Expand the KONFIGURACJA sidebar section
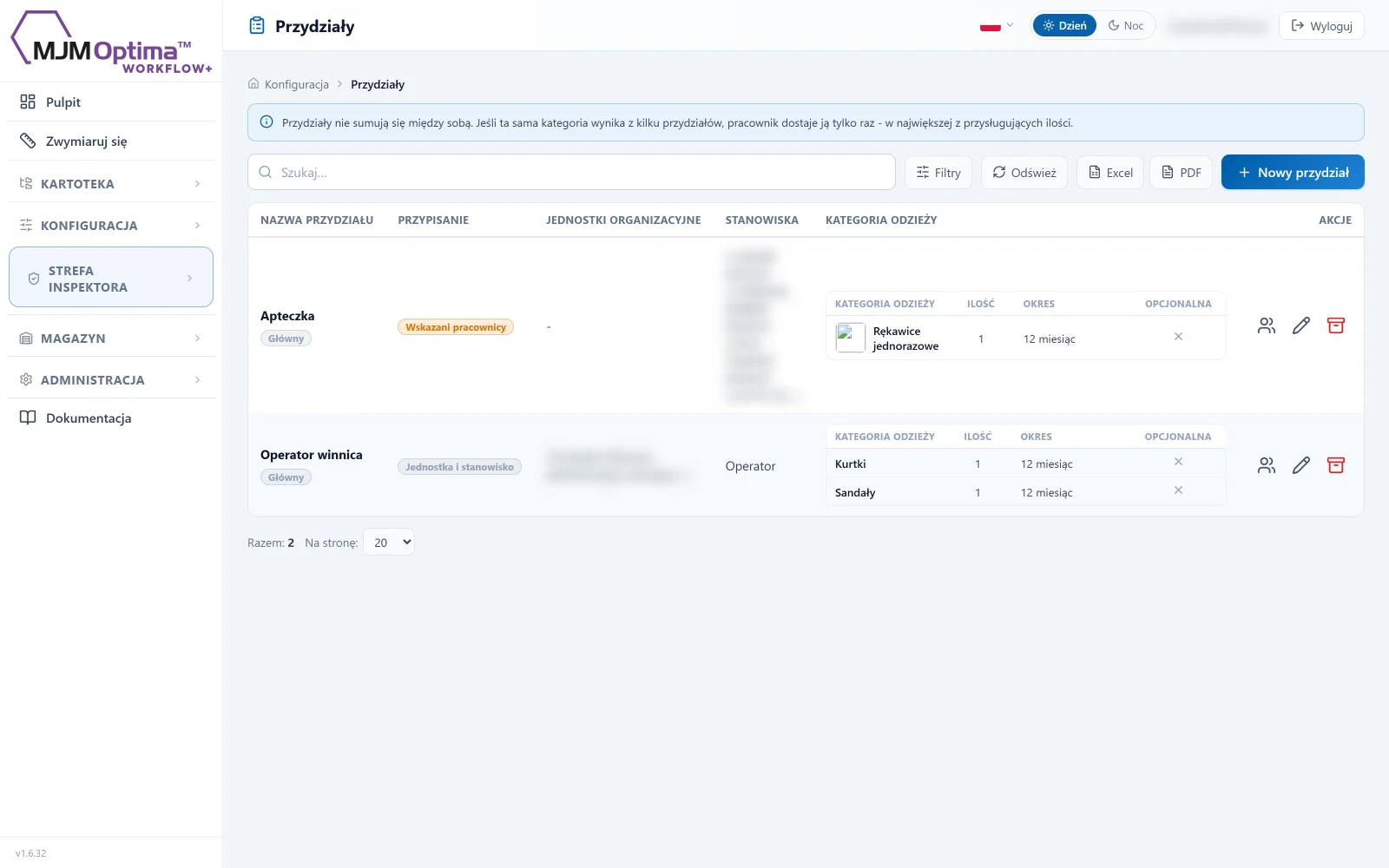This screenshot has height=868, width=1389. pos(111,226)
